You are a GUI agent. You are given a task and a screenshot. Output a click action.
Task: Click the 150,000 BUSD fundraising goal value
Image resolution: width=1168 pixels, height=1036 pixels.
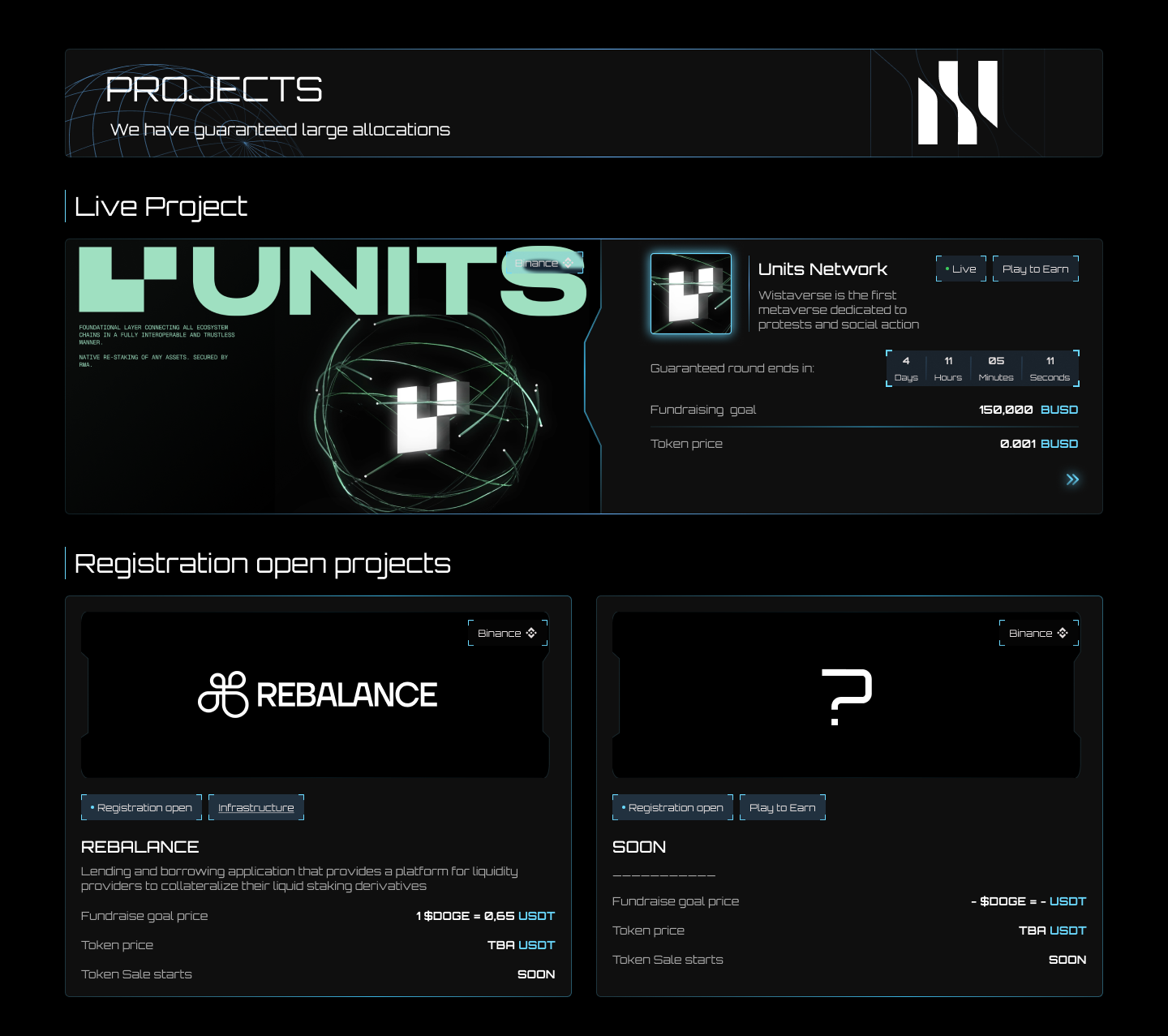pos(1028,410)
